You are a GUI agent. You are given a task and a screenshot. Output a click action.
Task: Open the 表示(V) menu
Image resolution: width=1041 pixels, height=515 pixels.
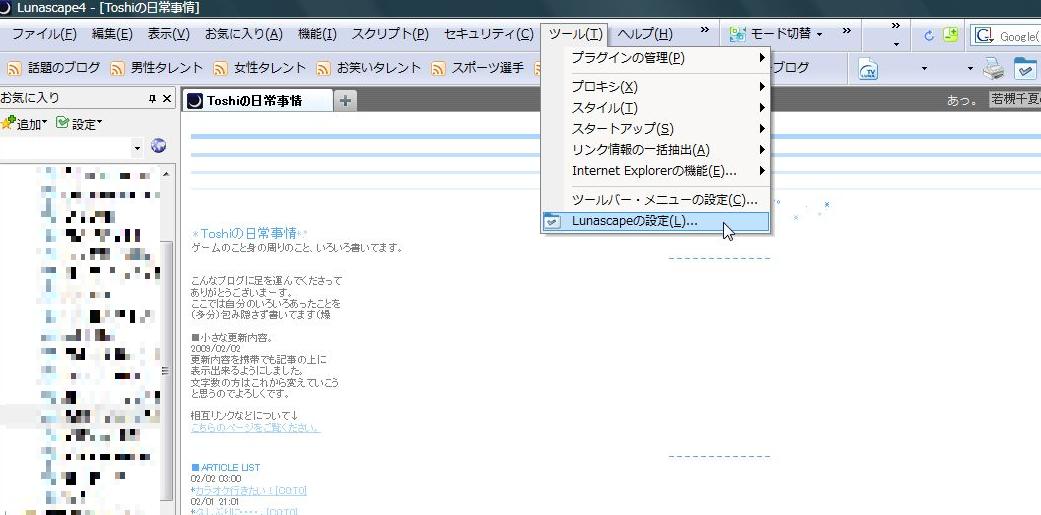coord(169,34)
